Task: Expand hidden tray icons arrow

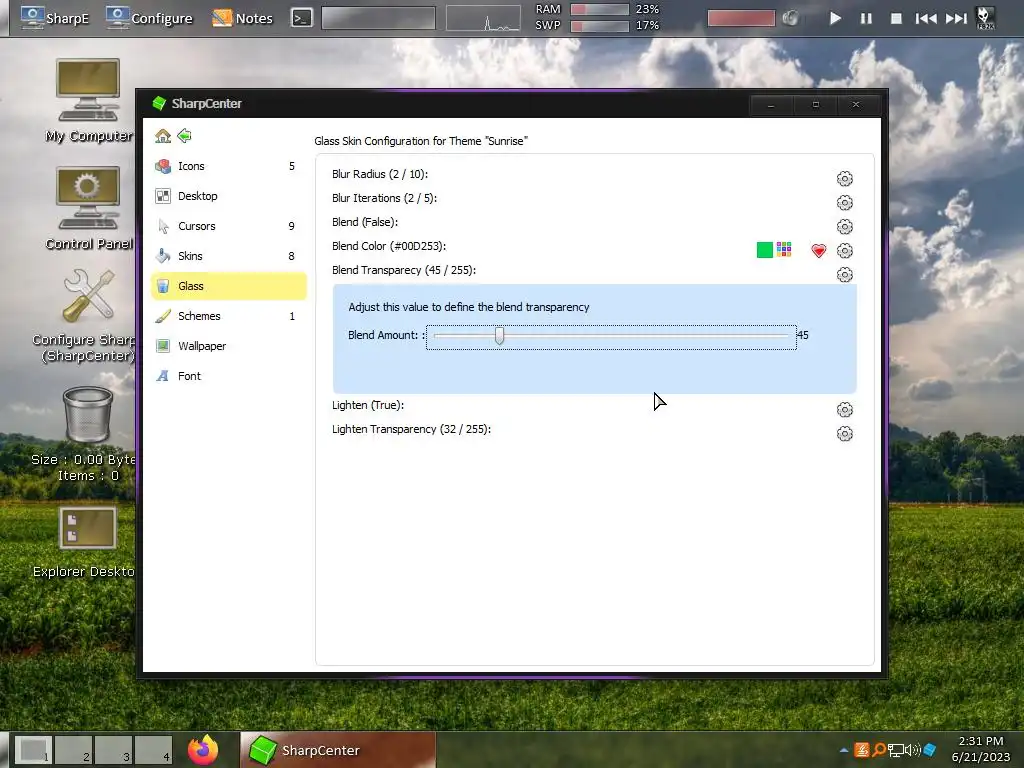Action: point(844,750)
